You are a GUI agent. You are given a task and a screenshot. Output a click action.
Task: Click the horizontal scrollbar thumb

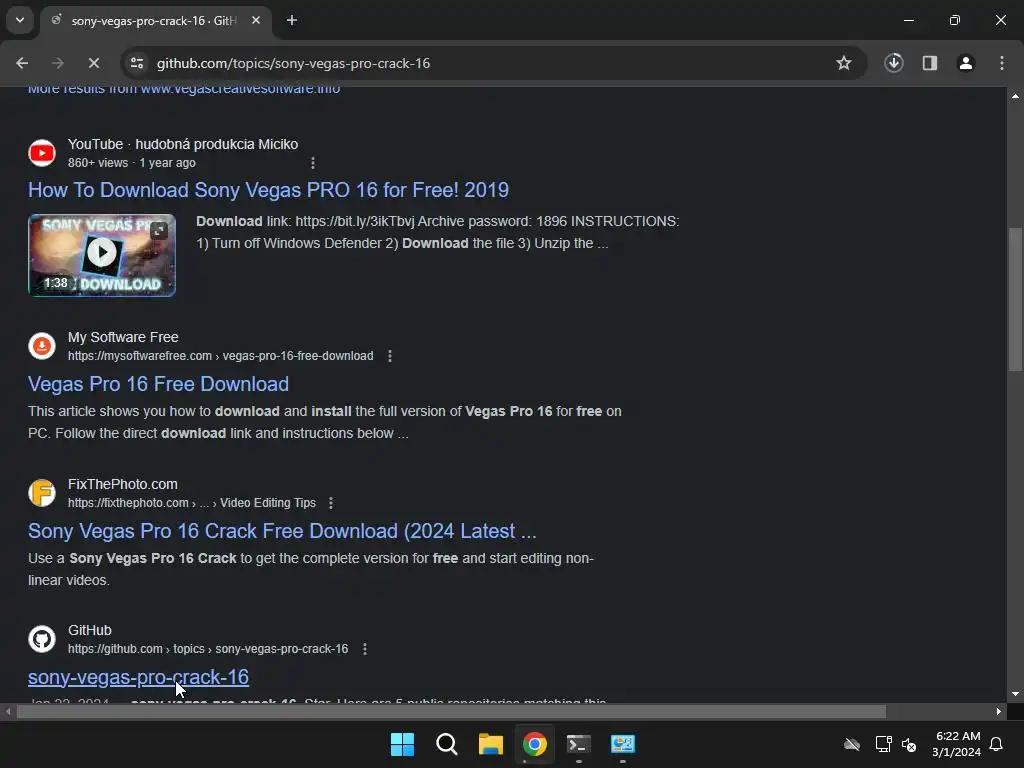pyautogui.click(x=451, y=711)
